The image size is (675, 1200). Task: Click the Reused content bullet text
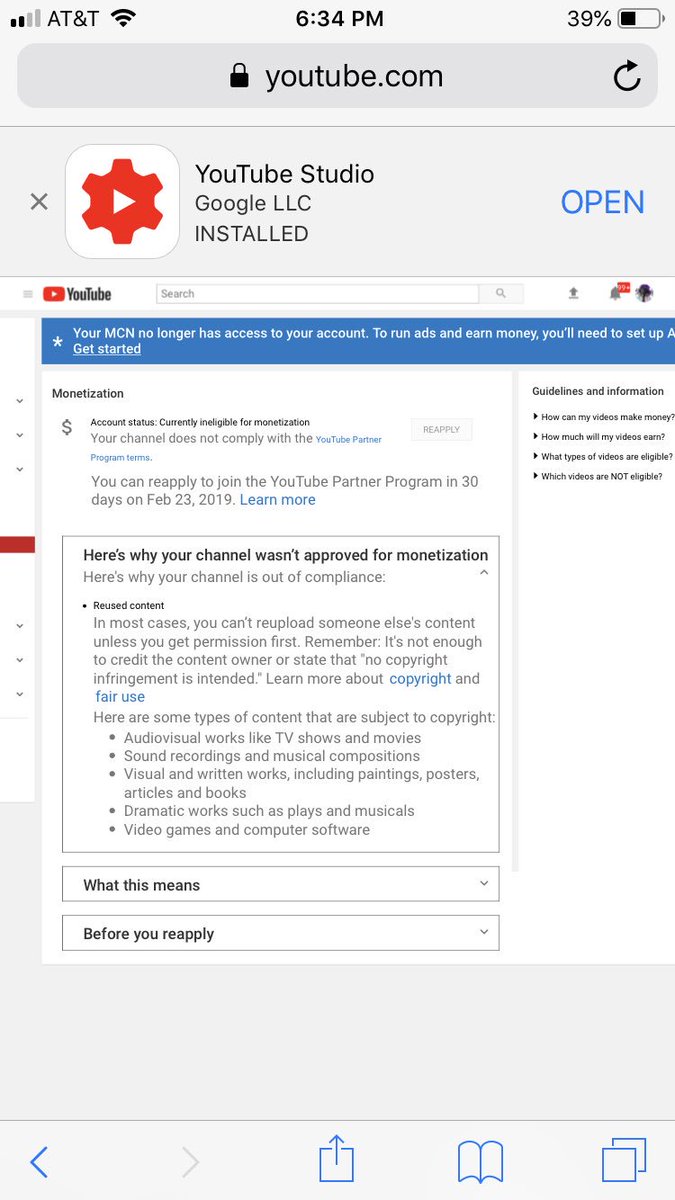pyautogui.click(x=129, y=606)
